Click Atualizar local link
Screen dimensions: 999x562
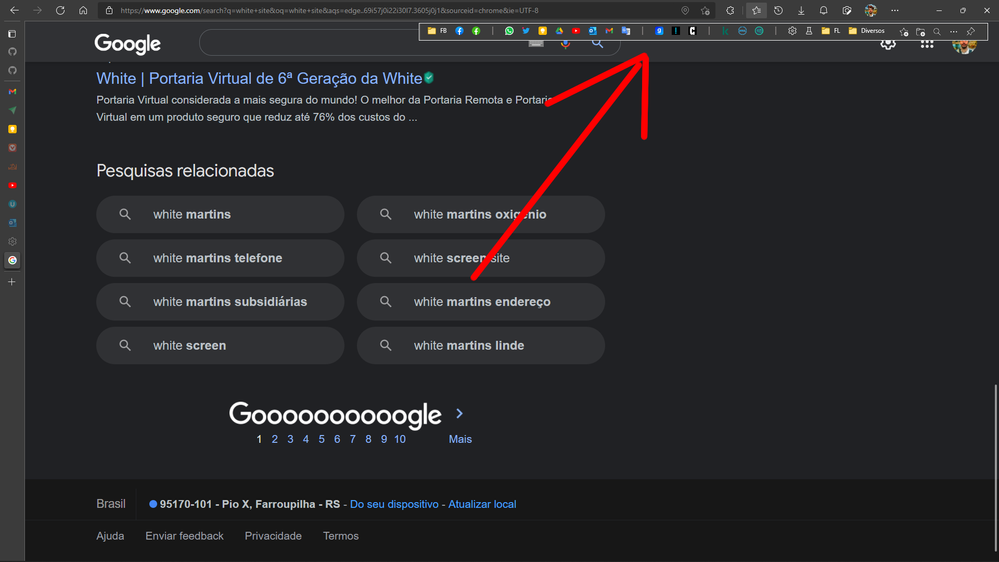pyautogui.click(x=482, y=504)
